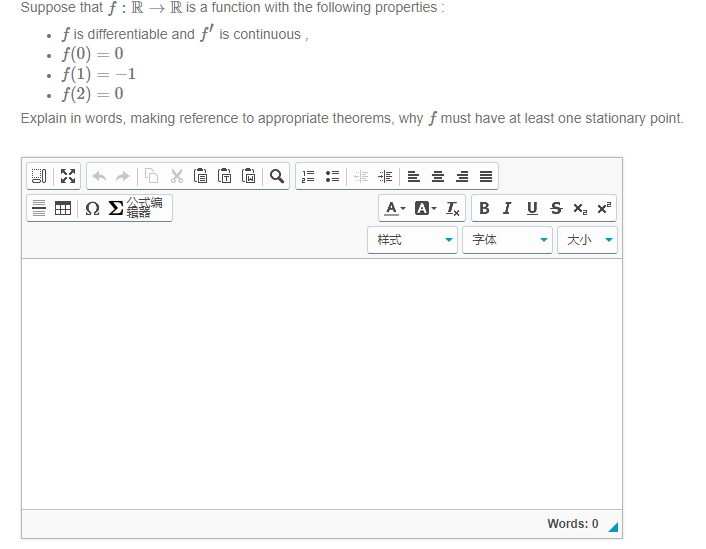Click the line 'f(1) = −1'
Image resolution: width=706 pixels, height=549 pixels.
[99, 74]
